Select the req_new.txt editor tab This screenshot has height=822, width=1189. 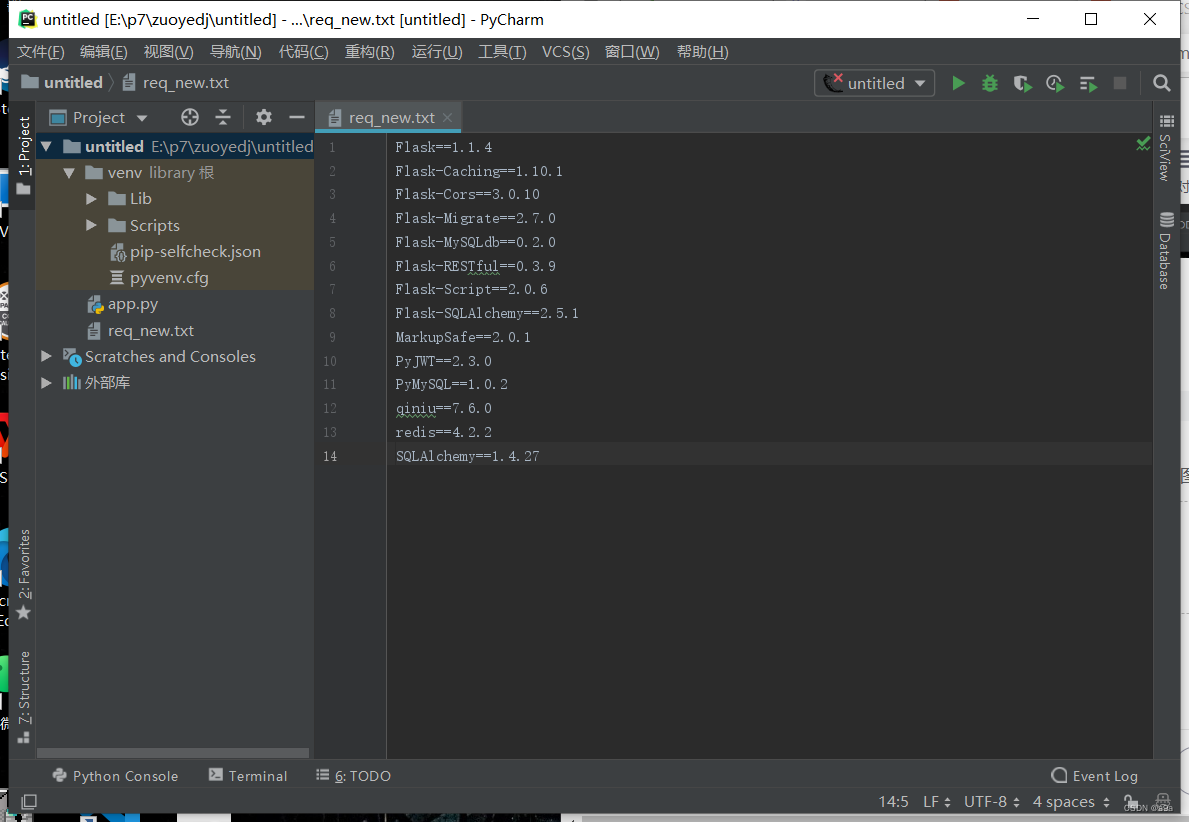pos(388,118)
